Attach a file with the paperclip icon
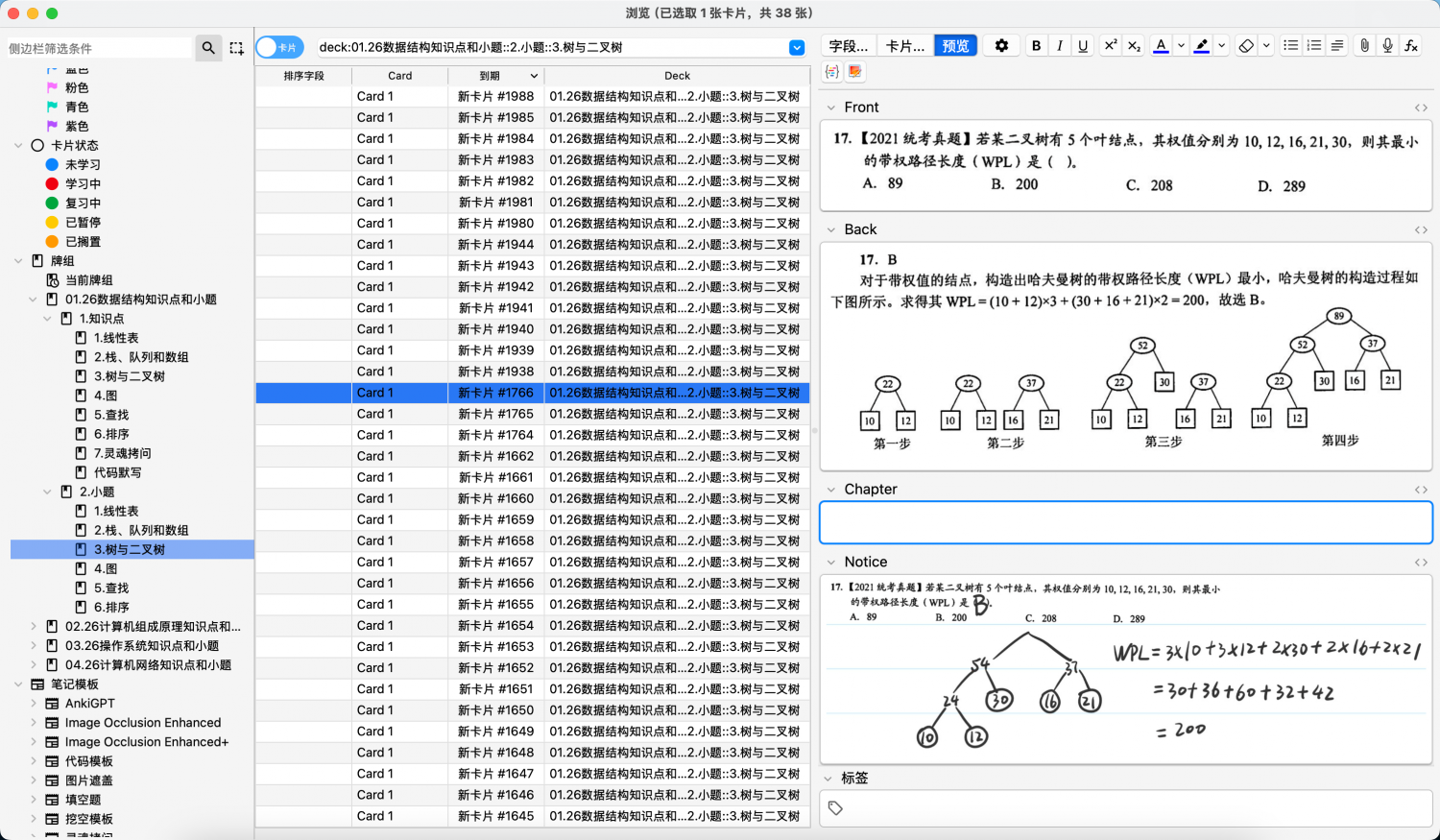The width and height of the screenshot is (1440, 840). 1364,45
